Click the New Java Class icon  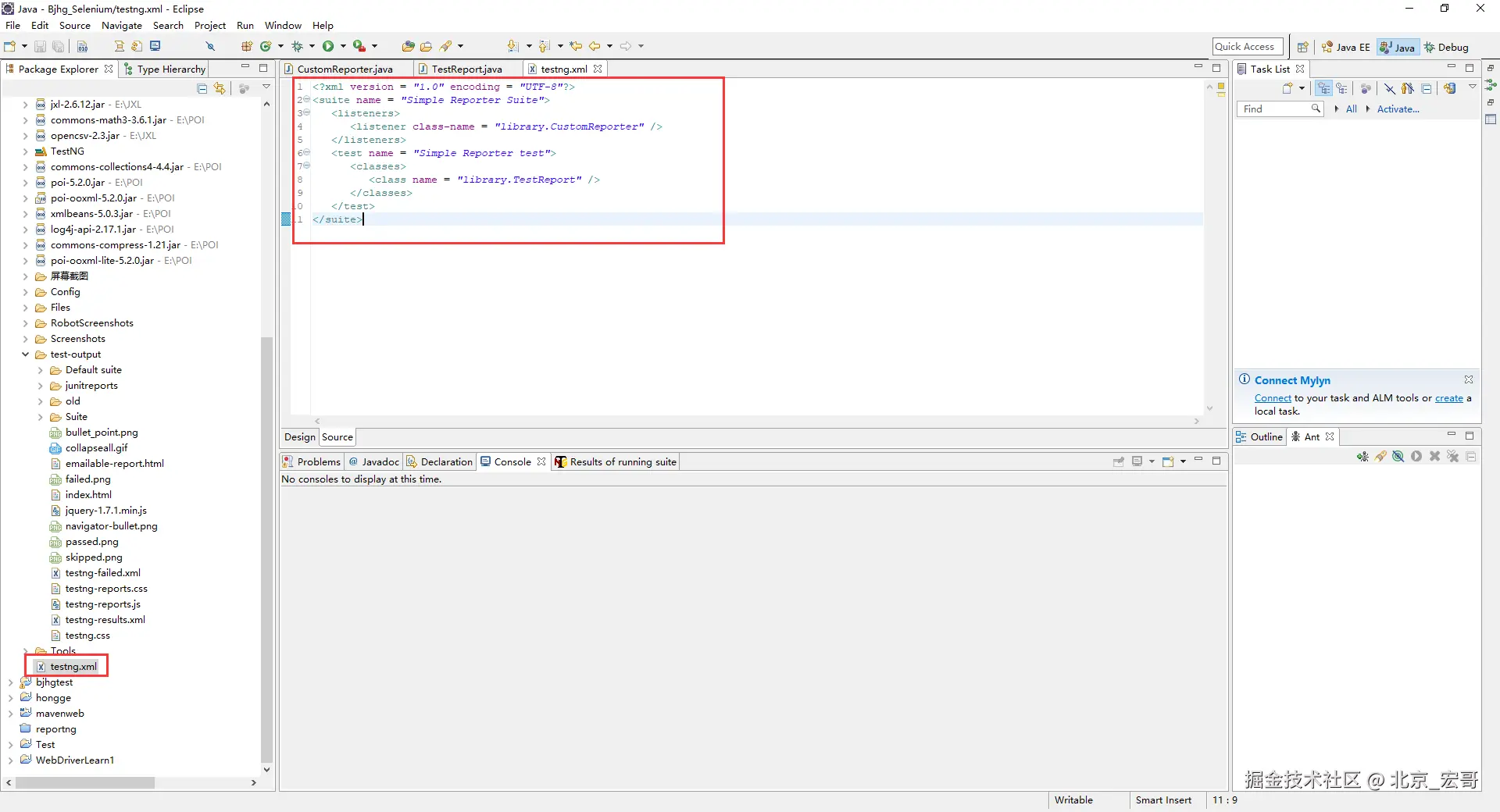[x=266, y=46]
